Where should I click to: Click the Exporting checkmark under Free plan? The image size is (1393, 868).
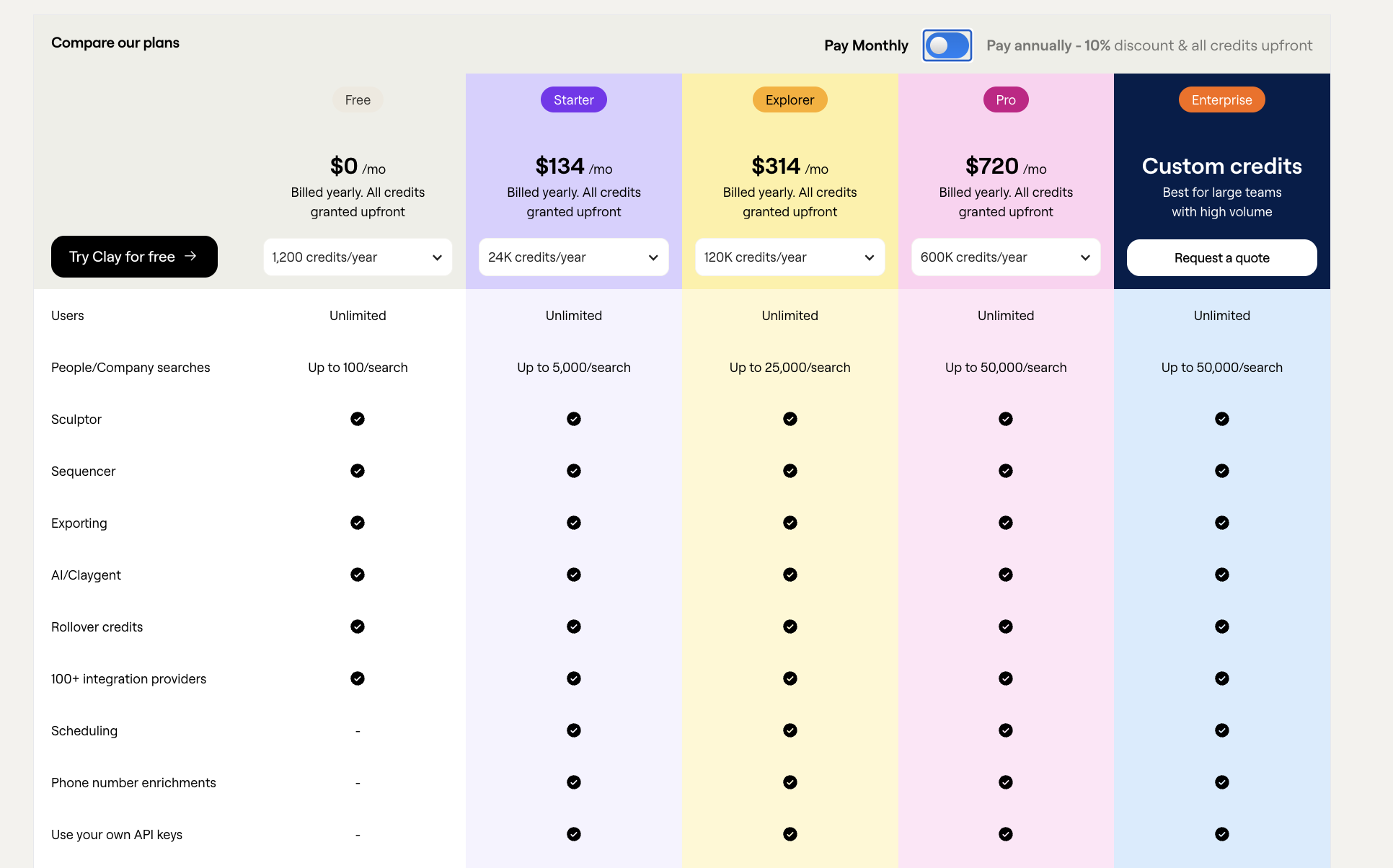point(358,523)
